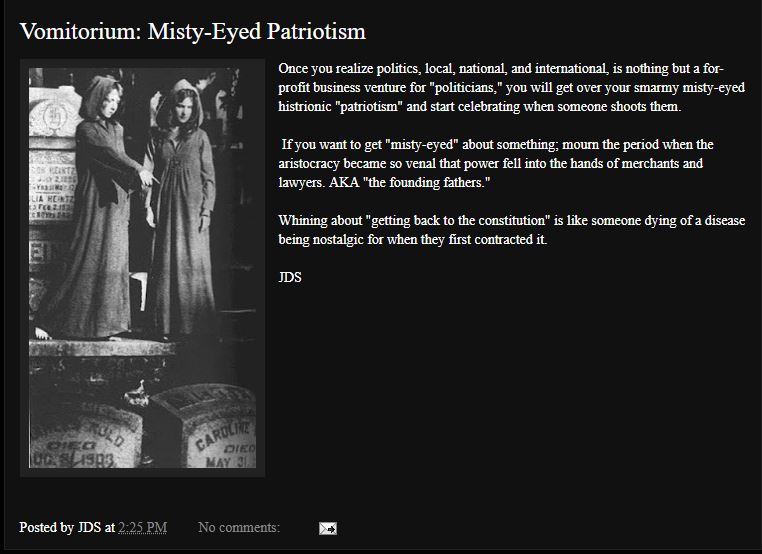The height and width of the screenshot is (554, 762).
Task: Click the paragraph mentioning the founding fathers
Action: [496, 163]
